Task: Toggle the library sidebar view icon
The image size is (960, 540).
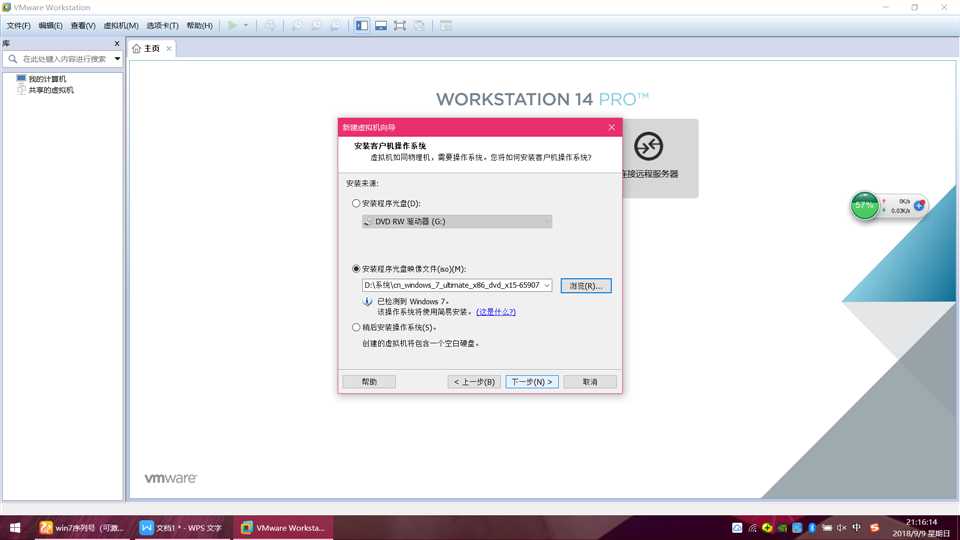Action: (x=362, y=26)
